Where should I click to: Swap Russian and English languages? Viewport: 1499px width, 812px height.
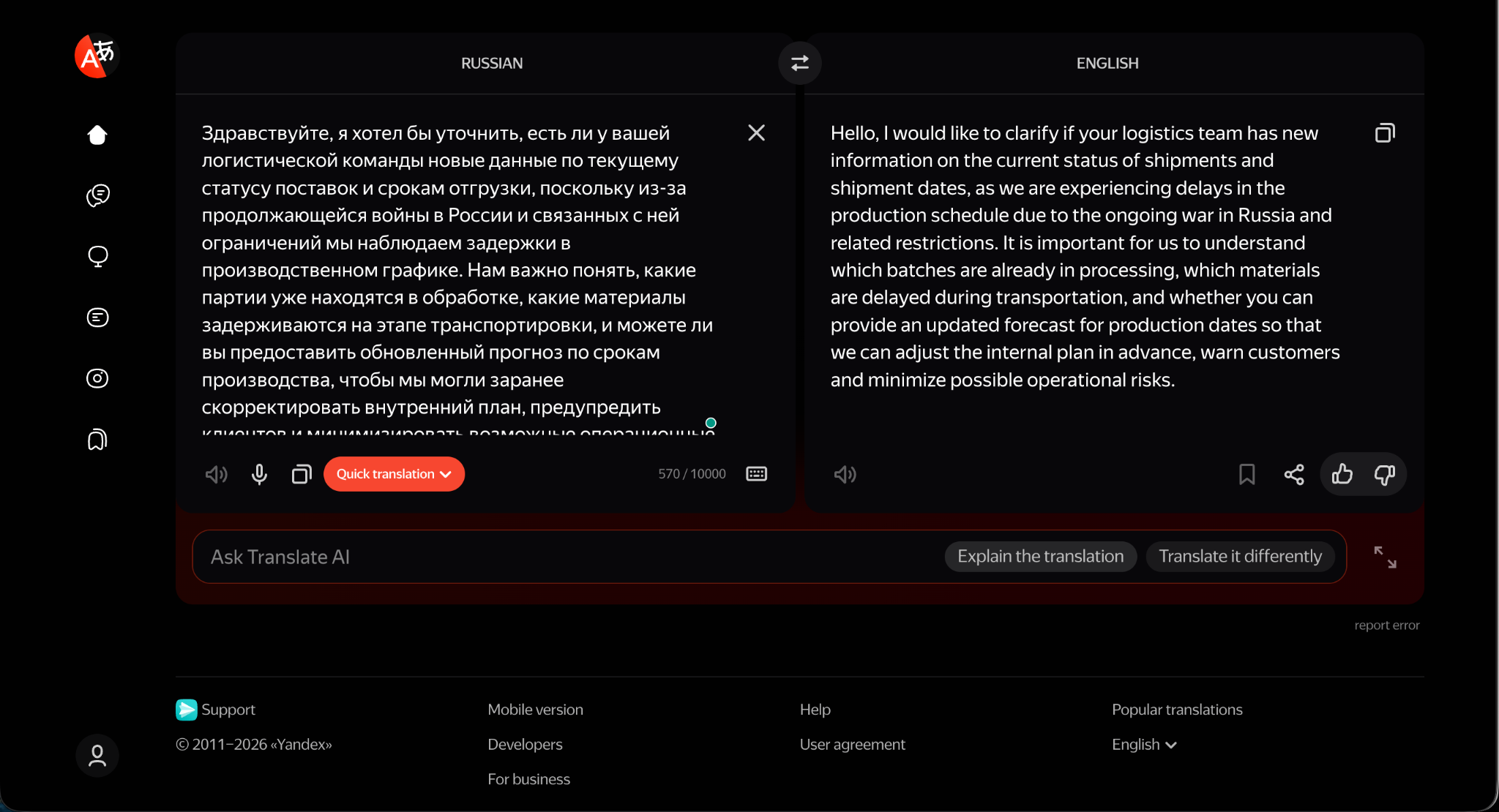[x=800, y=63]
